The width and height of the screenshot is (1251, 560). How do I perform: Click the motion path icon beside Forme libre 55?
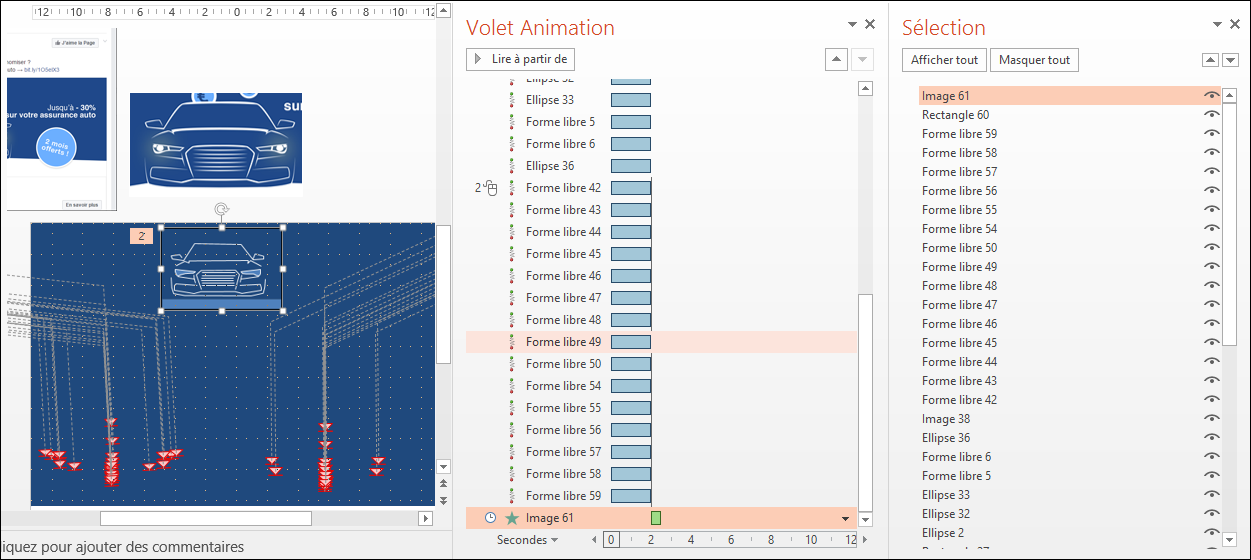(512, 408)
